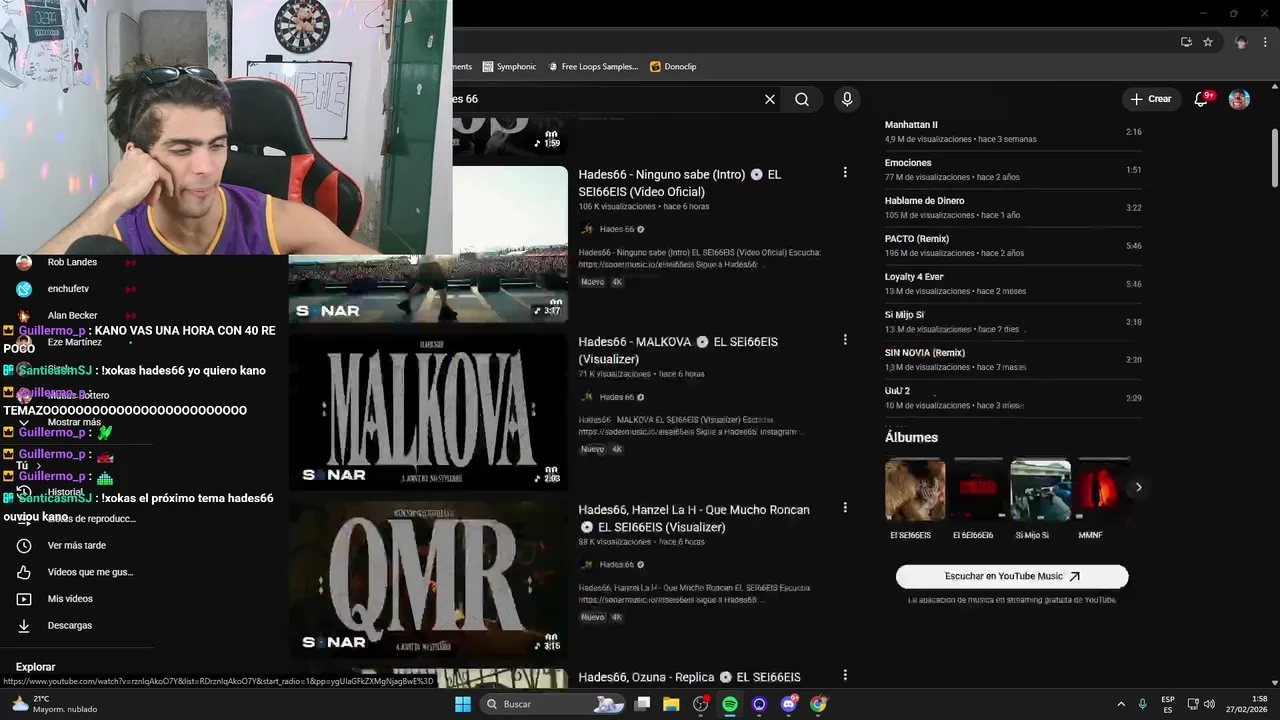This screenshot has height=720, width=1280.
Task: Open Ver más tarde in the sidebar
Action: coord(77,545)
